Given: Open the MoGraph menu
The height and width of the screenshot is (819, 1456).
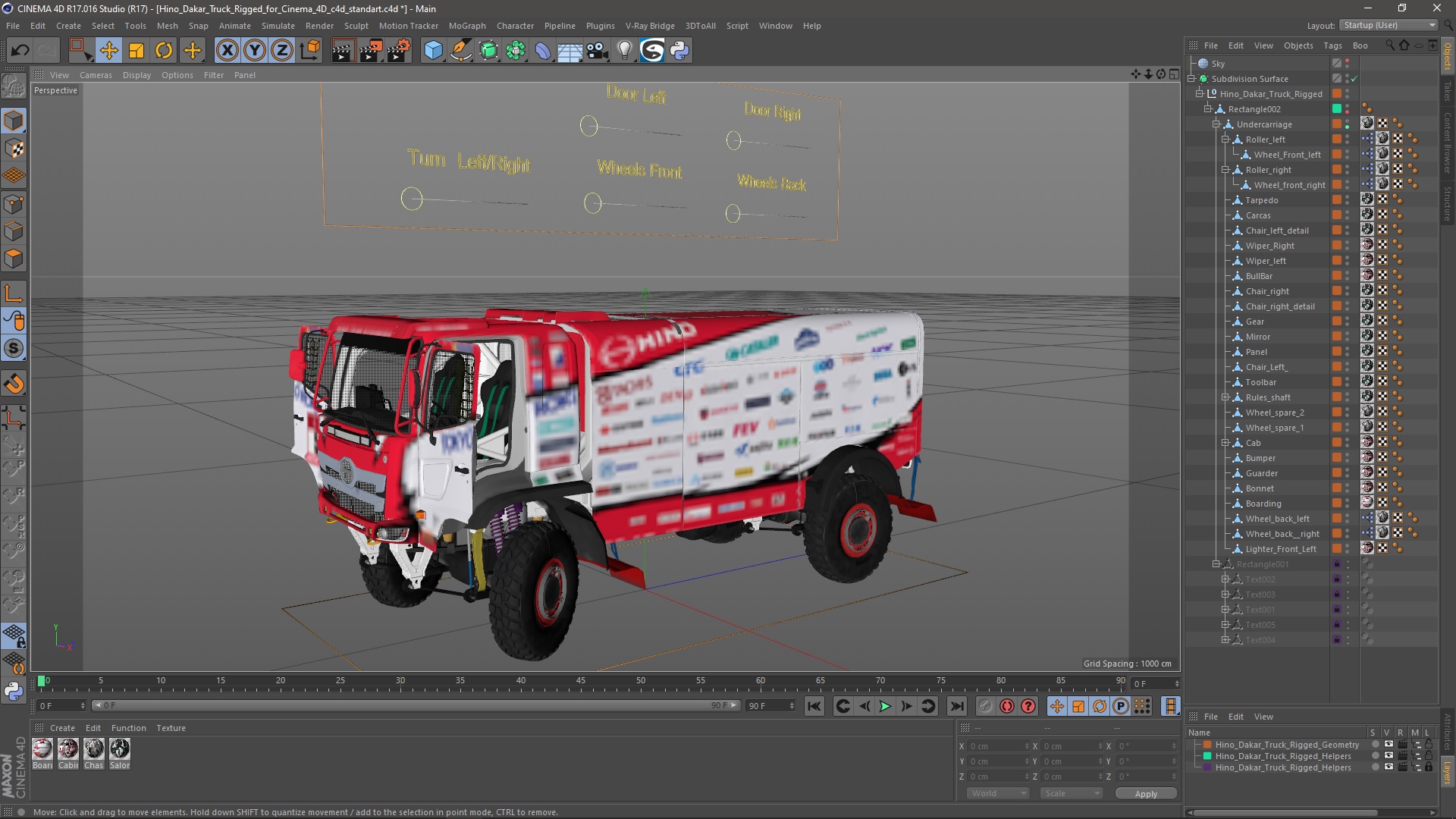Looking at the screenshot, I should click(467, 26).
